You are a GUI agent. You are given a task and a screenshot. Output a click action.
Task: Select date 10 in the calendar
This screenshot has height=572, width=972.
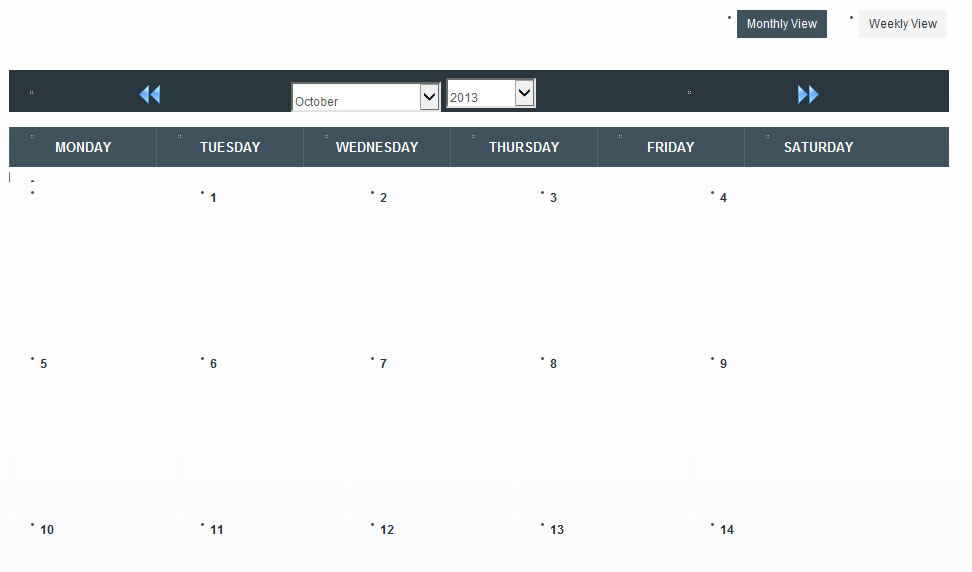point(47,530)
